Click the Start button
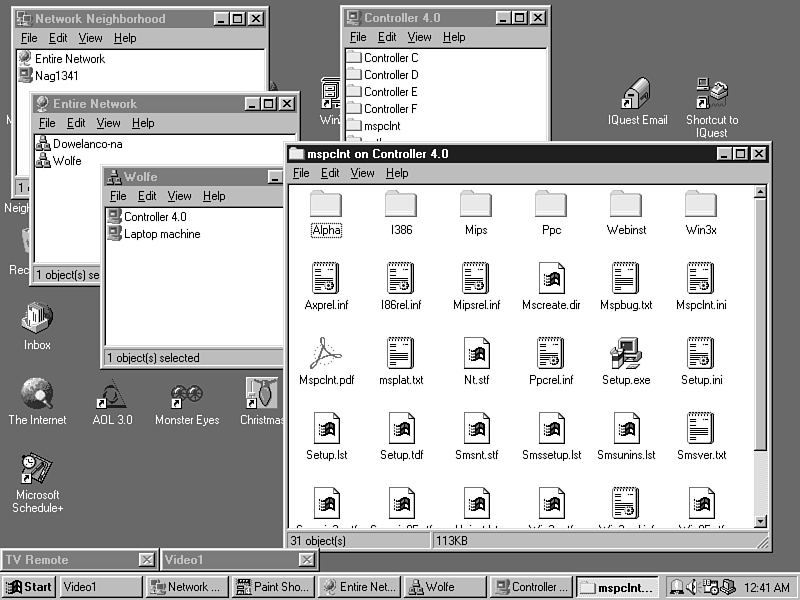 [x=29, y=587]
